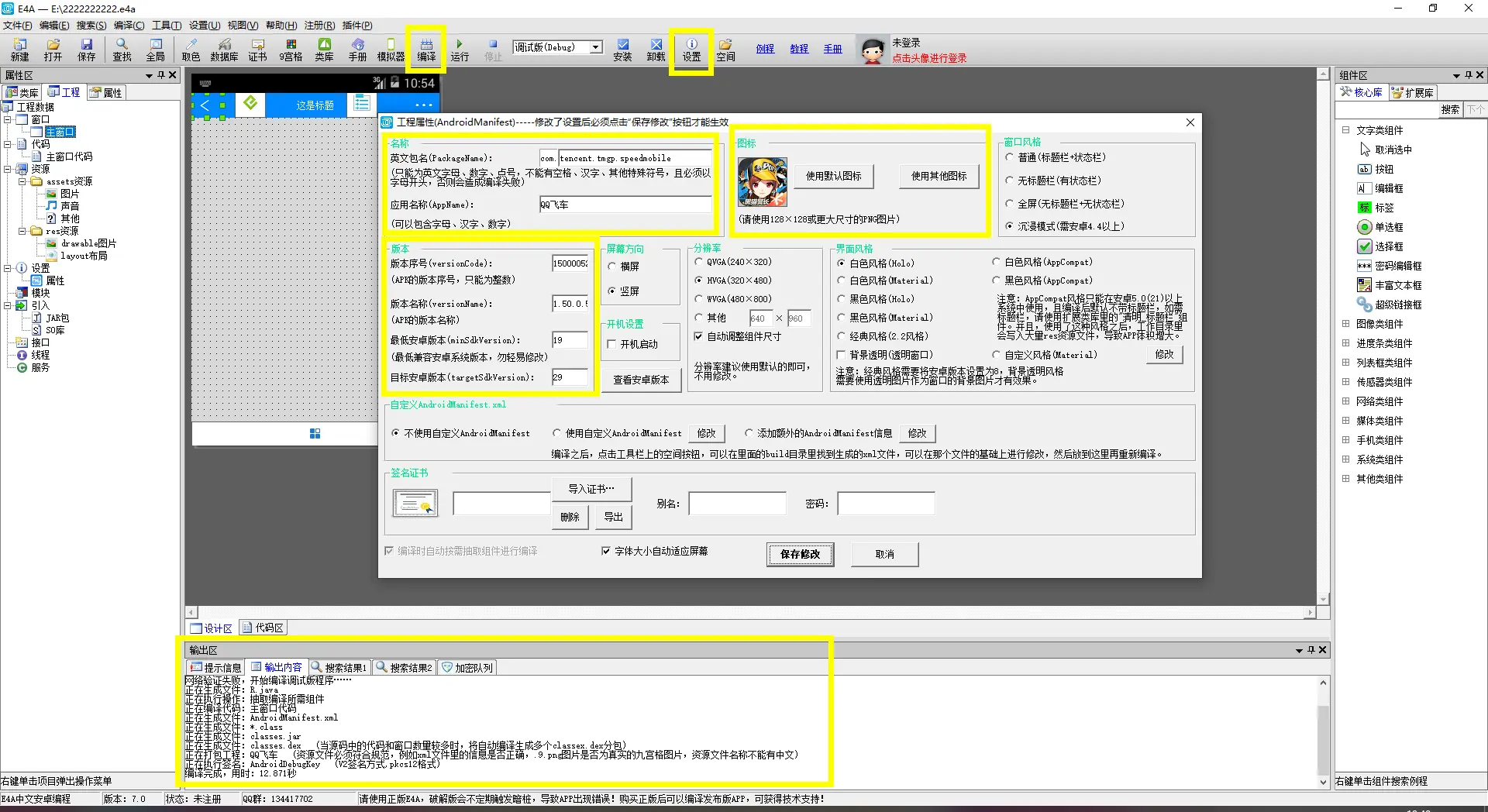Select 使用自定义AndroidManifest option

(x=617, y=433)
